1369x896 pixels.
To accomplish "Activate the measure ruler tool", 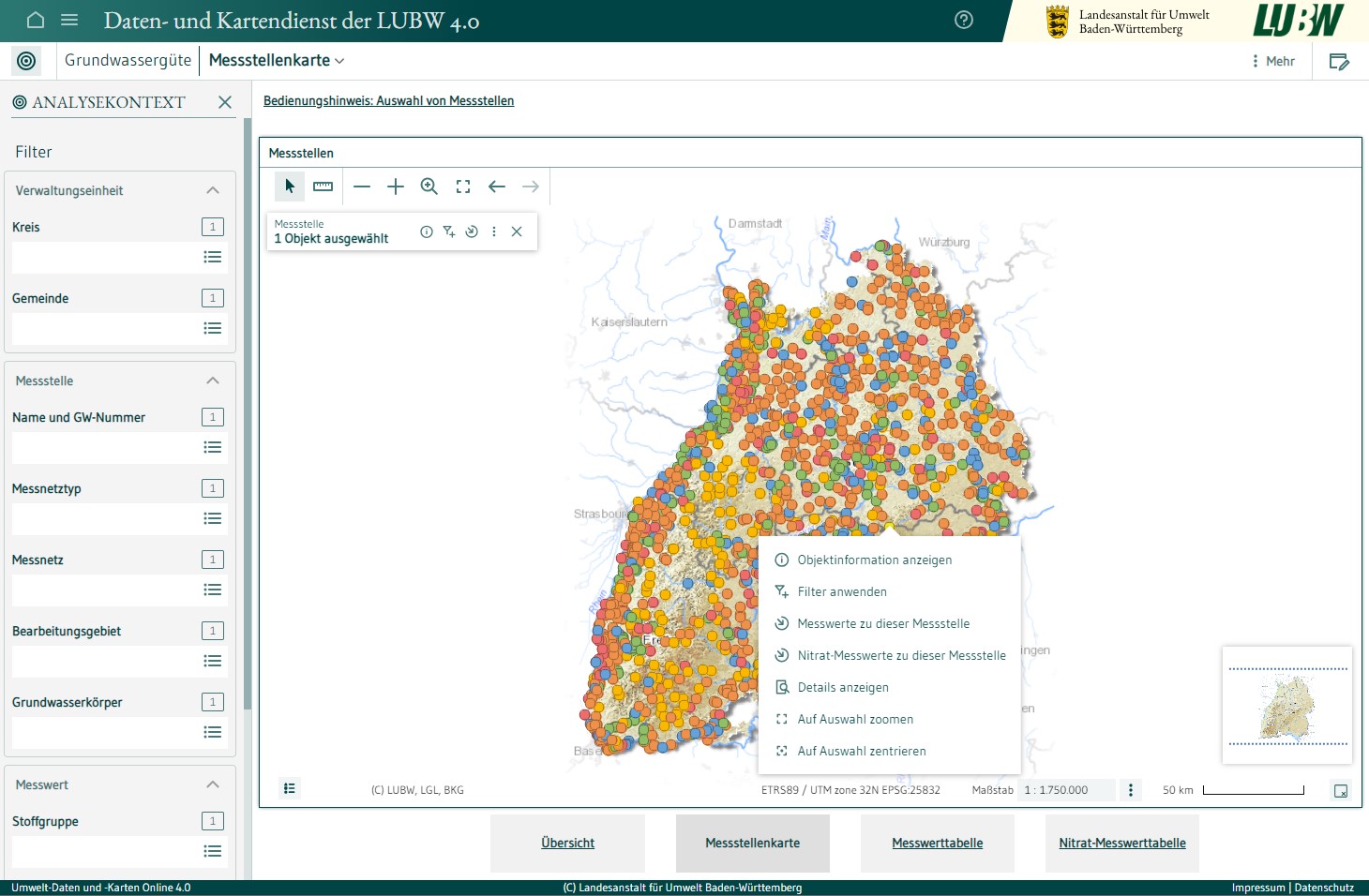I will click(323, 187).
